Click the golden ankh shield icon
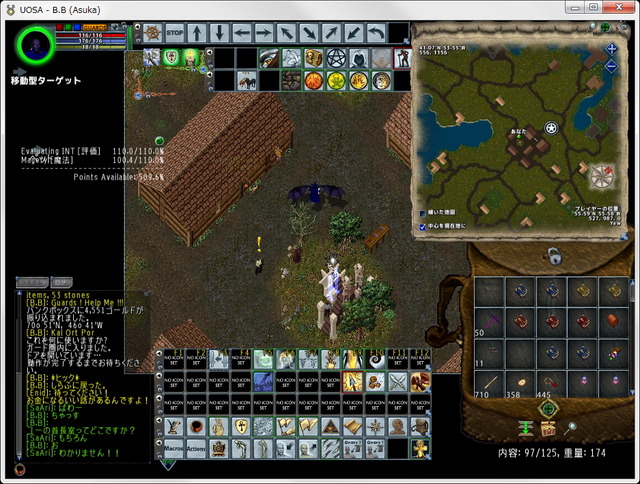Image resolution: width=640 pixels, height=484 pixels. tap(241, 427)
